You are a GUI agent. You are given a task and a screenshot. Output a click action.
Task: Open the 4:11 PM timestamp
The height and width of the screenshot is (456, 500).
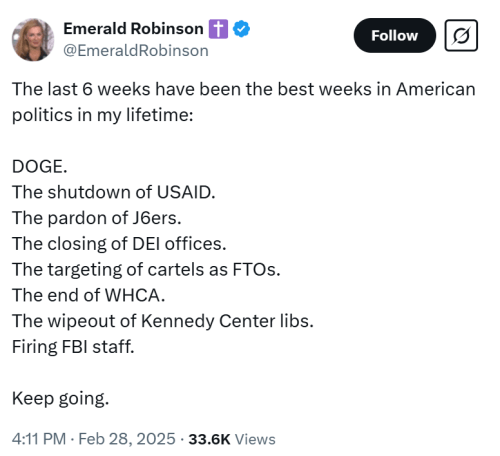39,439
